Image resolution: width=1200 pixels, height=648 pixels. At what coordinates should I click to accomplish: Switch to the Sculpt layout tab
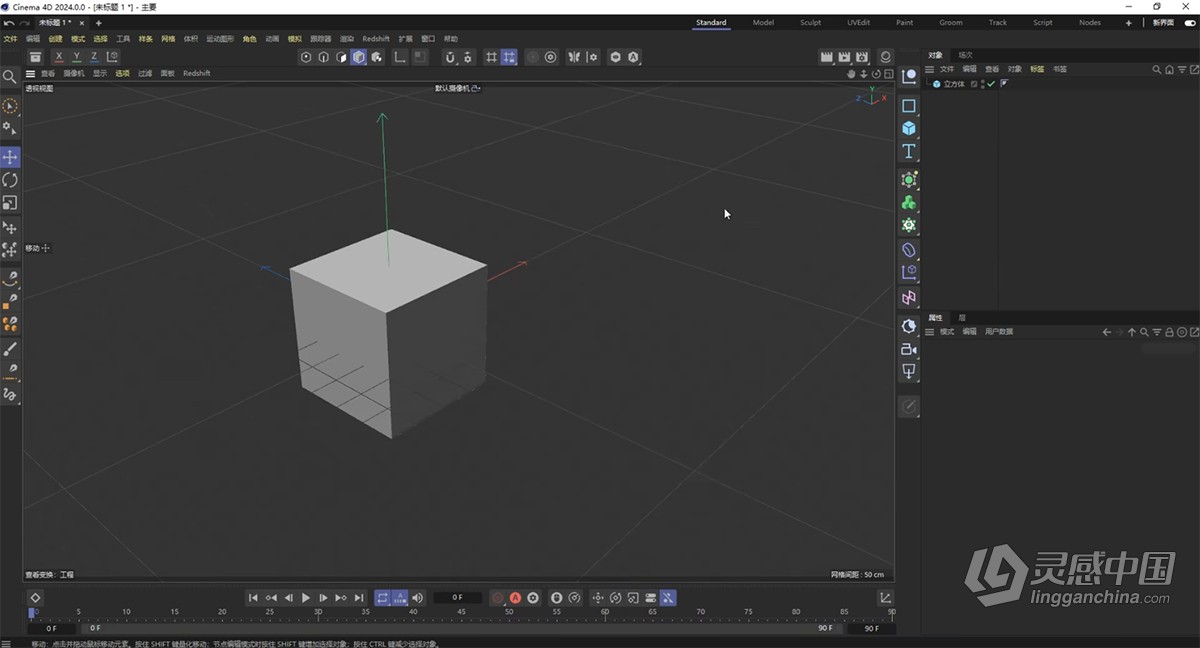810,22
